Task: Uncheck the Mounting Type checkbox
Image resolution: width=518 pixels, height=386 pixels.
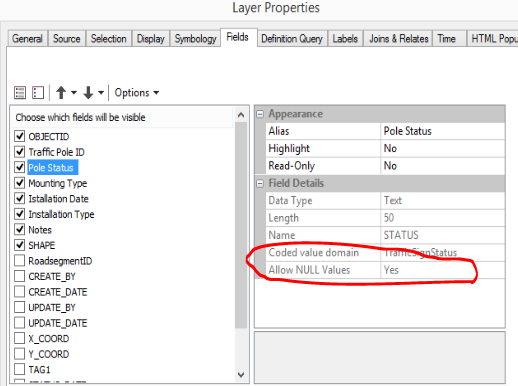Action: [20, 183]
